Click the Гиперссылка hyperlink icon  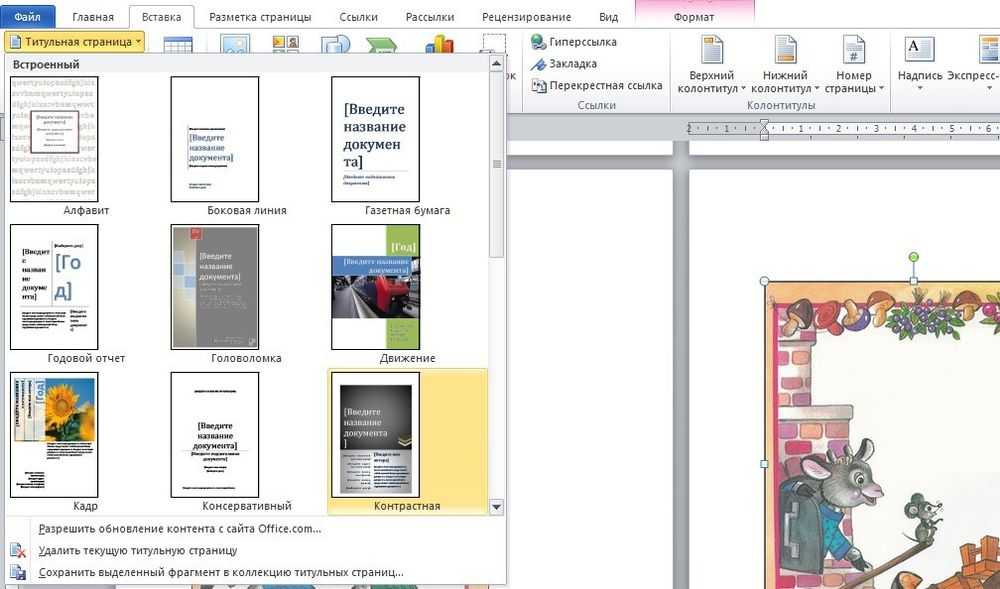537,42
